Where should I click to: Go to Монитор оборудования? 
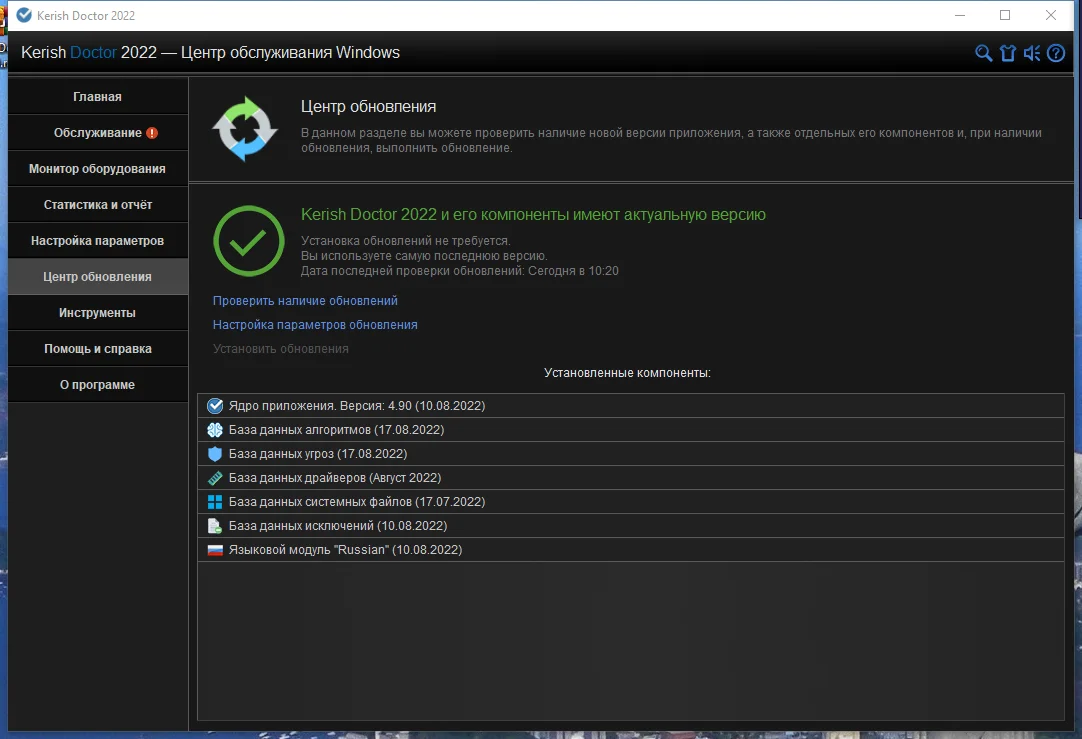[x=97, y=168]
